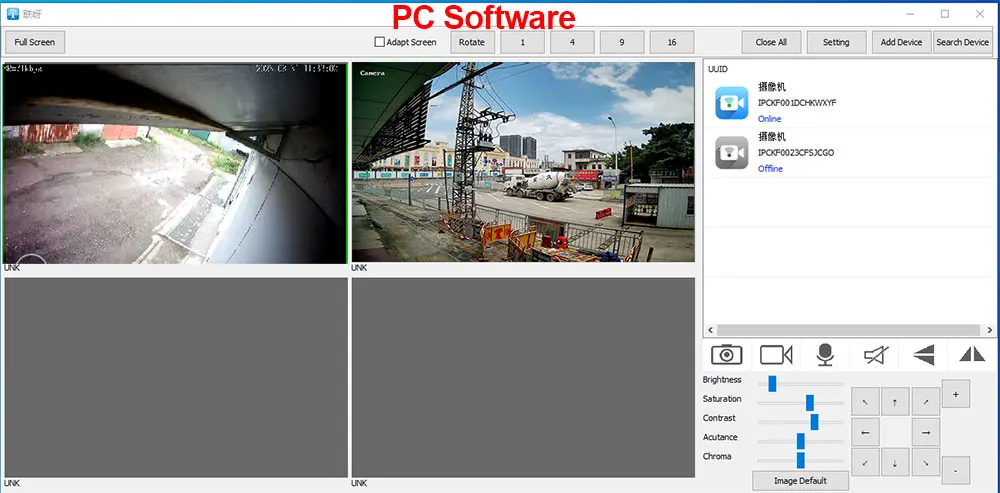
Task: Switch to 4-camera grid layout
Action: coord(572,42)
